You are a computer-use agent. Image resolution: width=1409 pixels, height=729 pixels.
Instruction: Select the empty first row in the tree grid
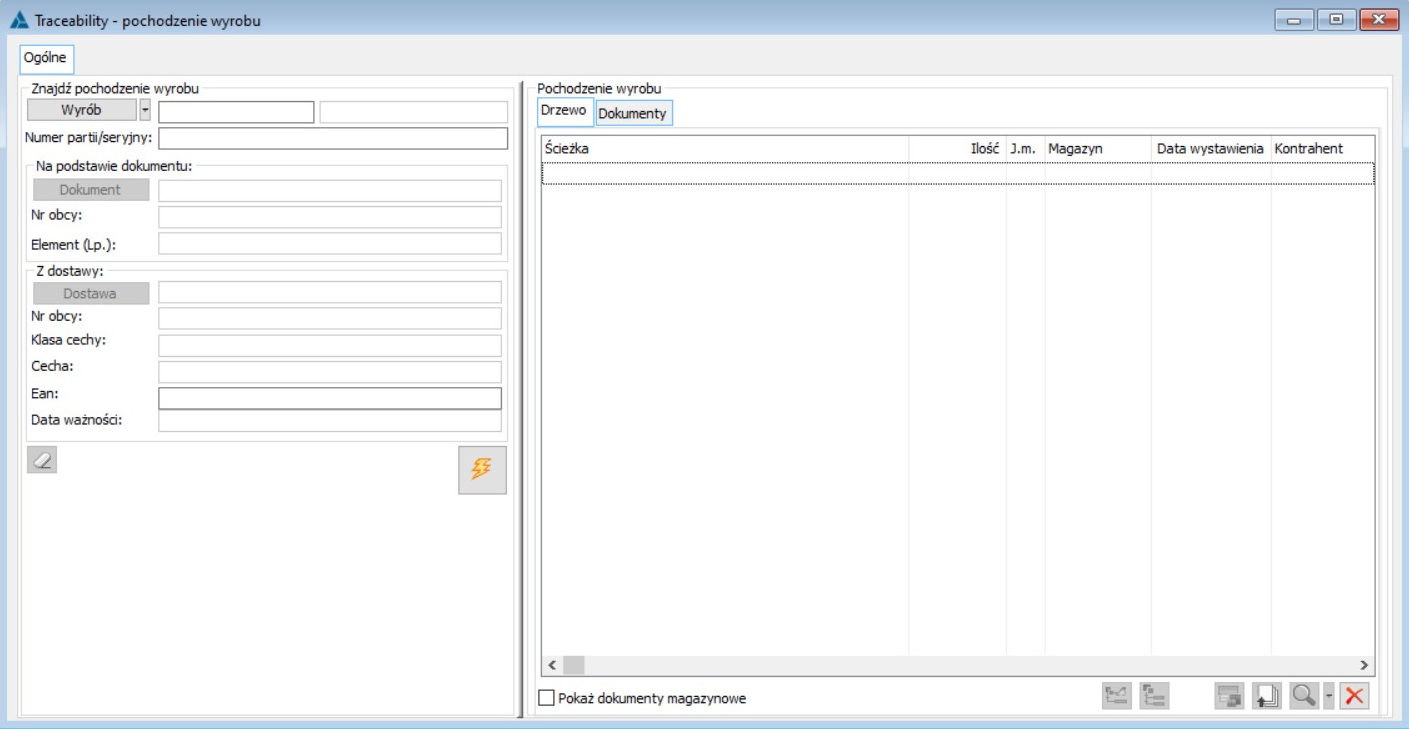click(x=958, y=173)
